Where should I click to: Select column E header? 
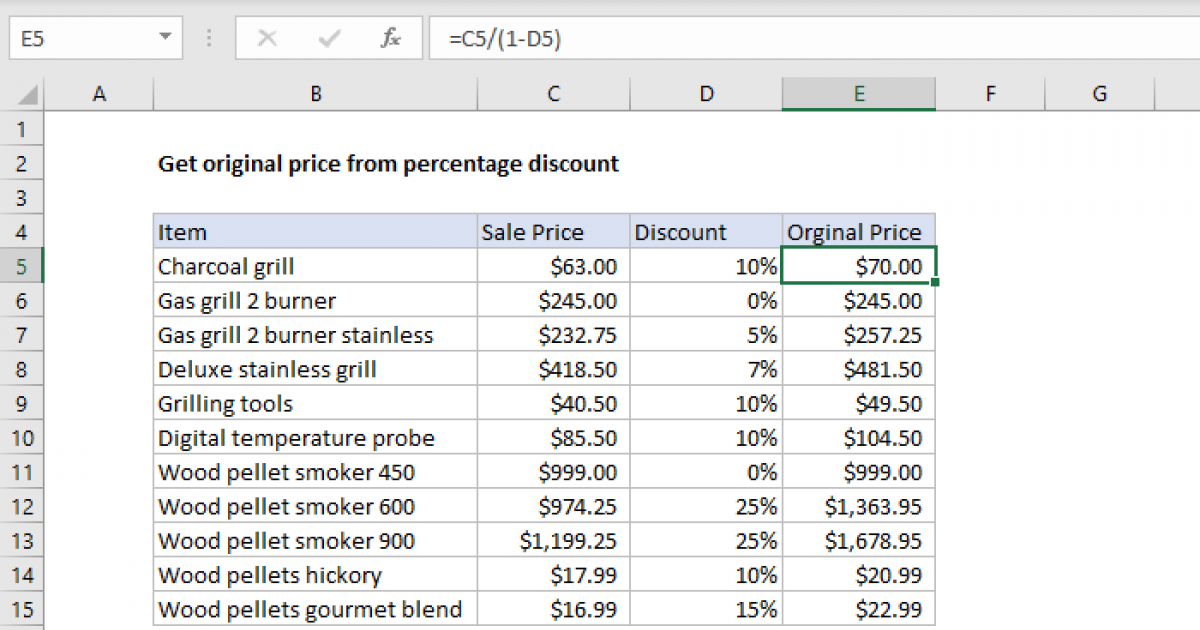tap(858, 94)
